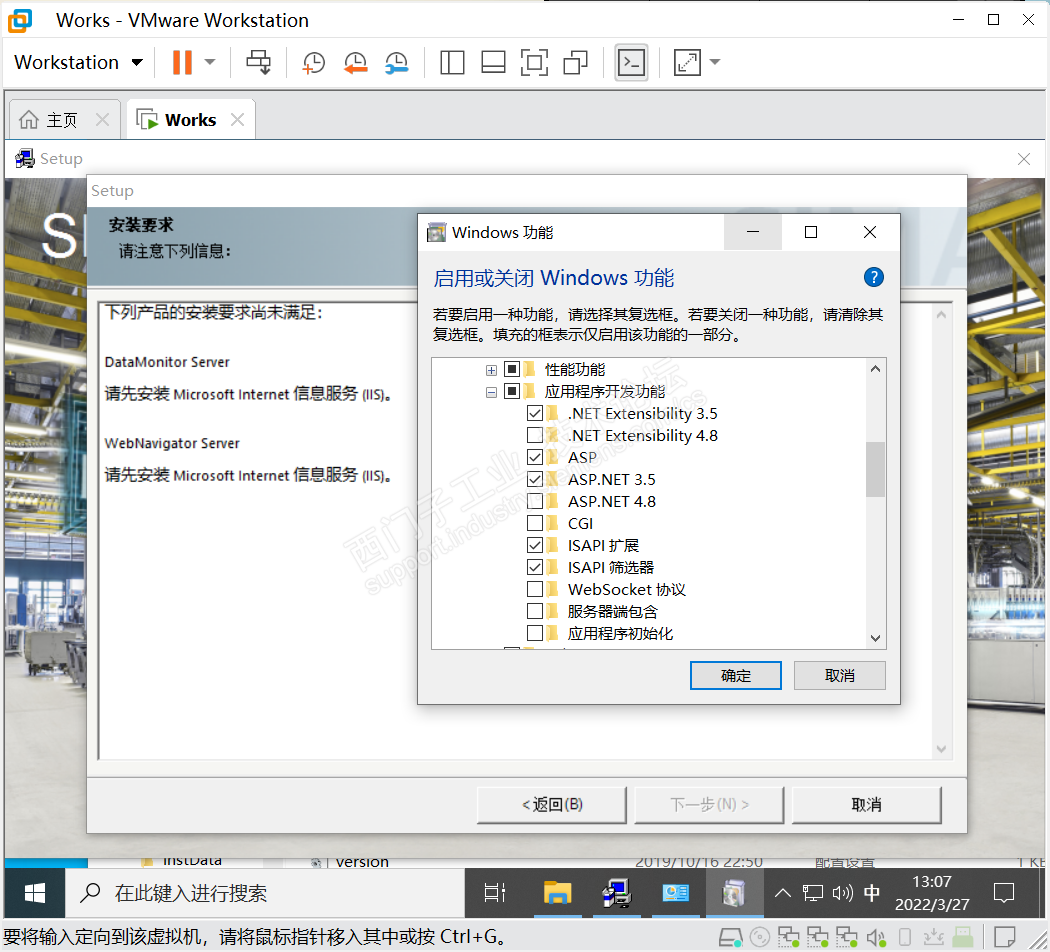Uncheck ASP.NET 3.5
This screenshot has width=1050, height=952.
point(534,479)
